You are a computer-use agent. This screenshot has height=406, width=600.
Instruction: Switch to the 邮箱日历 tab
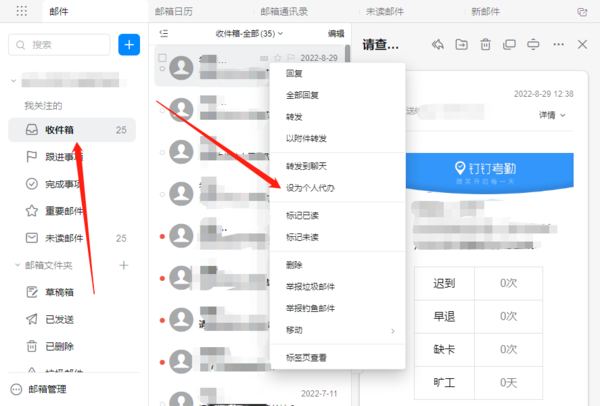coord(174,11)
